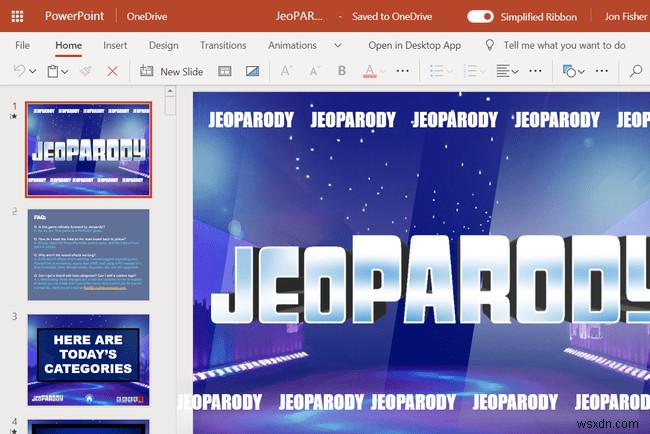This screenshot has height=434, width=650.
Task: Click the red Delete X icon
Action: pos(112,72)
